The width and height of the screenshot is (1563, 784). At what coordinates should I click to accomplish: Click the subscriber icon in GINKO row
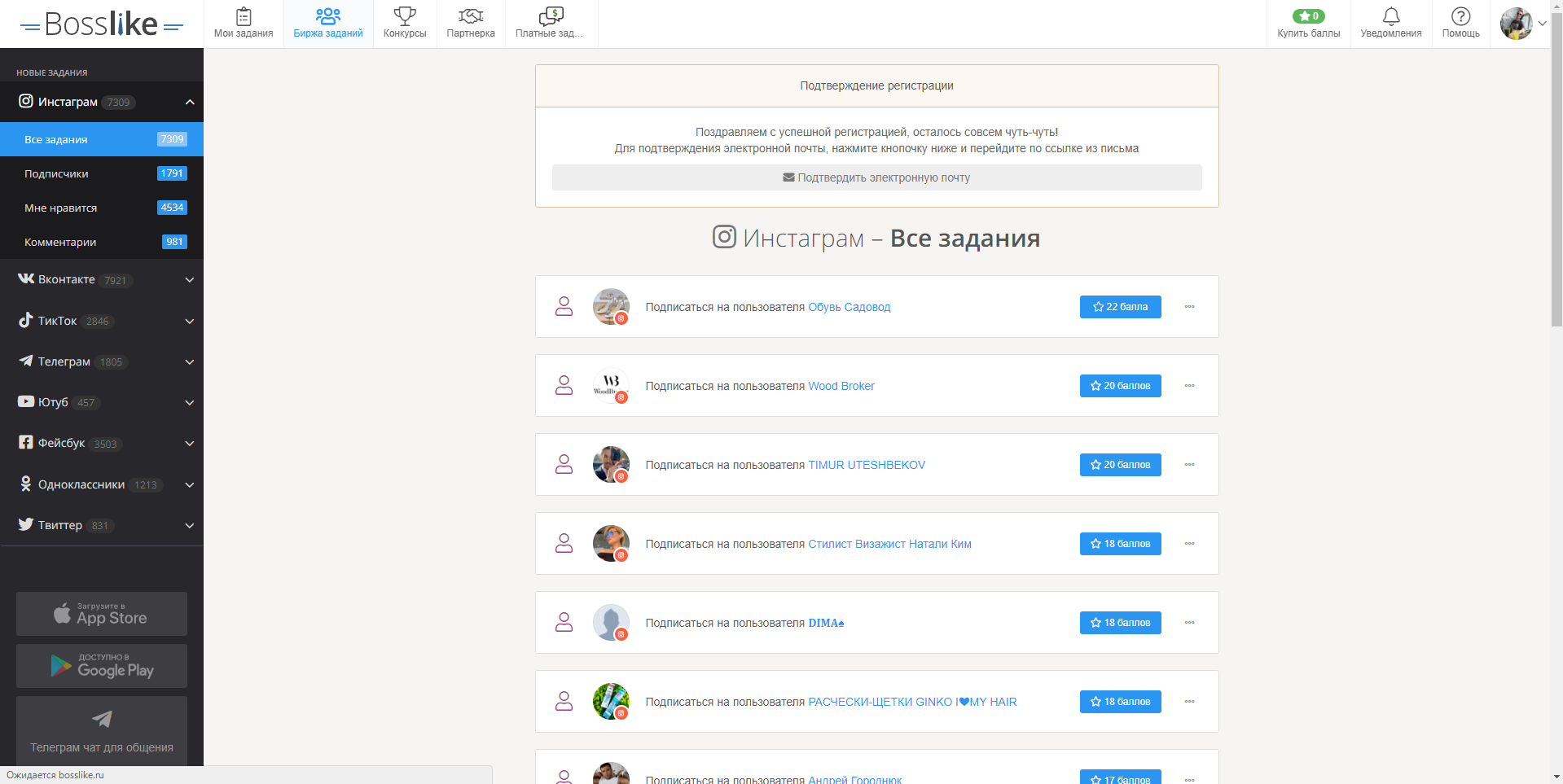click(564, 702)
